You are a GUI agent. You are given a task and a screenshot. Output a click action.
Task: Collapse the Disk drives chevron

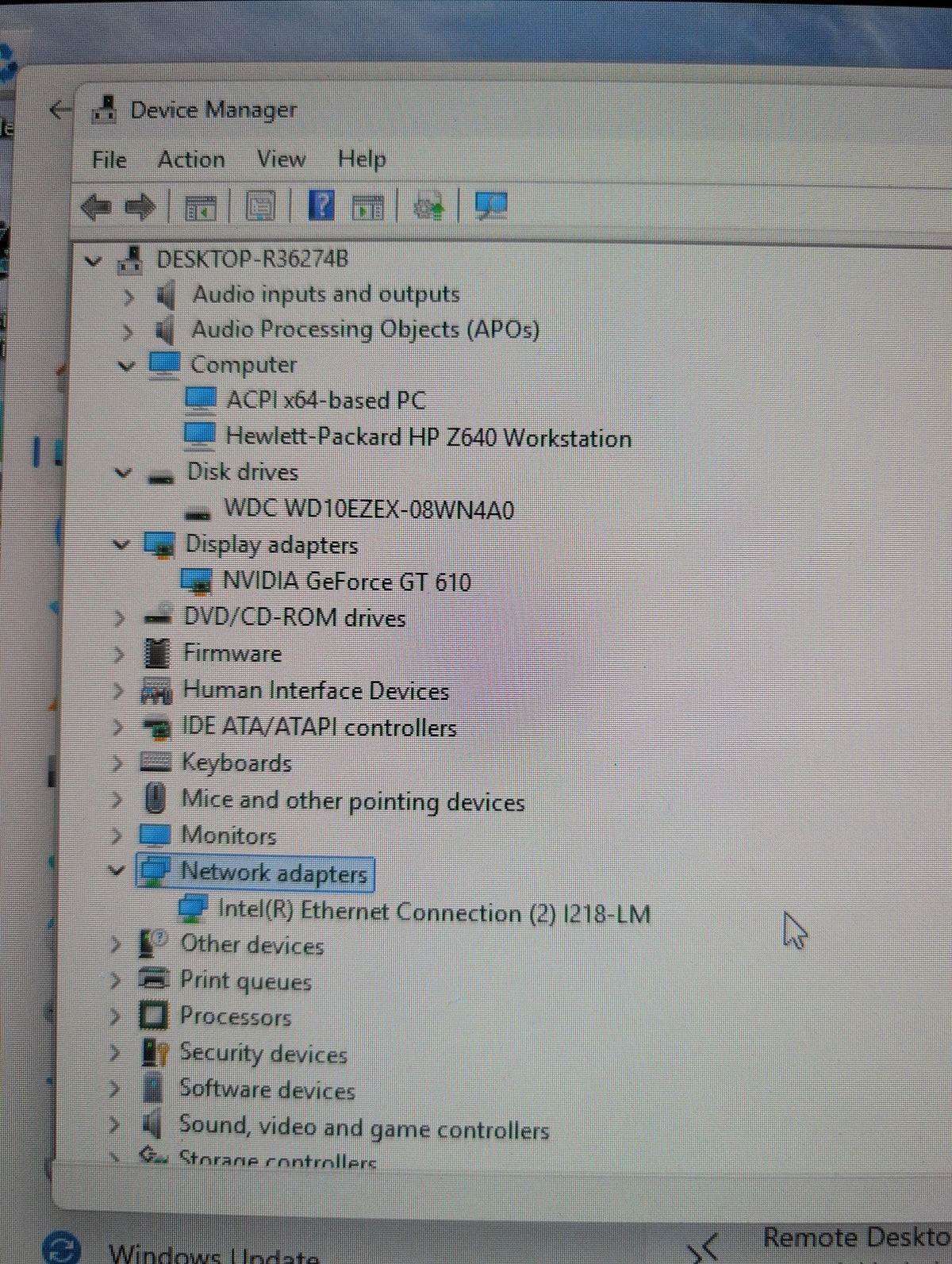click(123, 473)
